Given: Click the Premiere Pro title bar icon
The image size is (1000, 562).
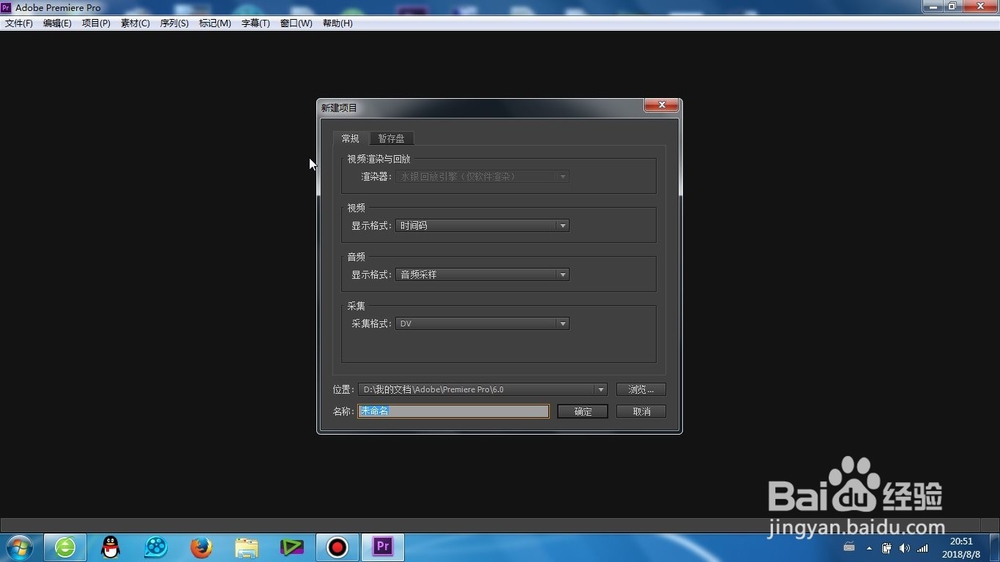Looking at the screenshot, I should (6, 7).
